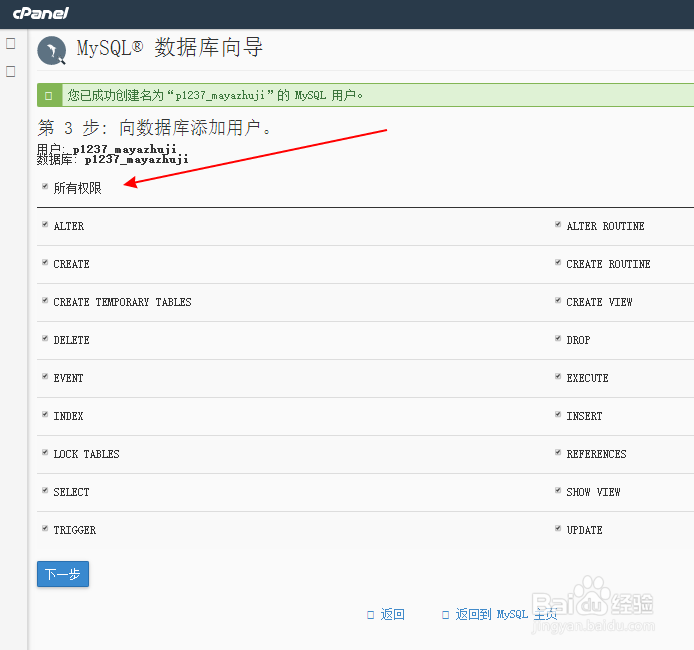Open the 返回到 MySQL 主页 link
Screen dimensions: 694x650
coord(506,615)
